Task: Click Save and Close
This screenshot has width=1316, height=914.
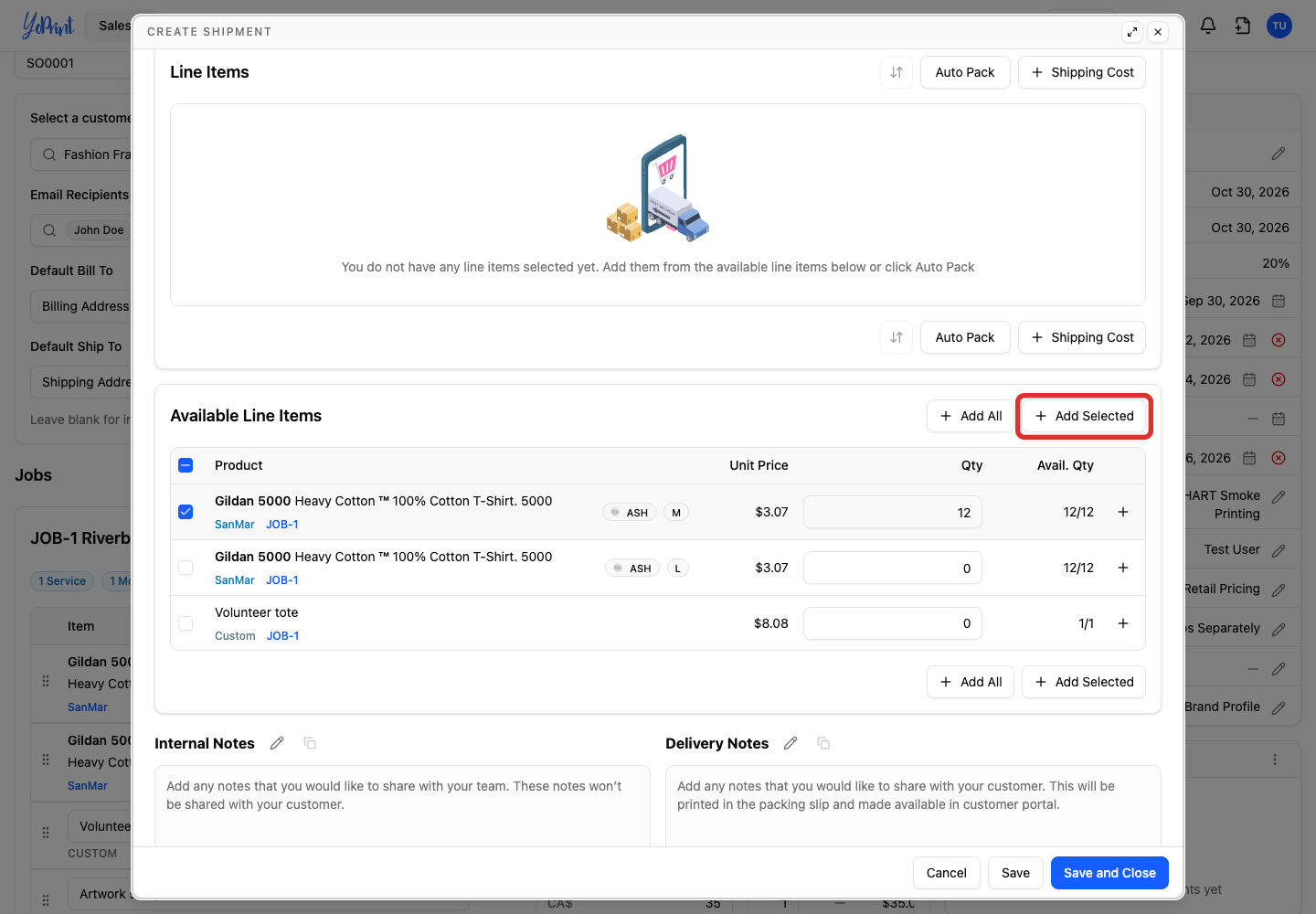Action: (1109, 873)
